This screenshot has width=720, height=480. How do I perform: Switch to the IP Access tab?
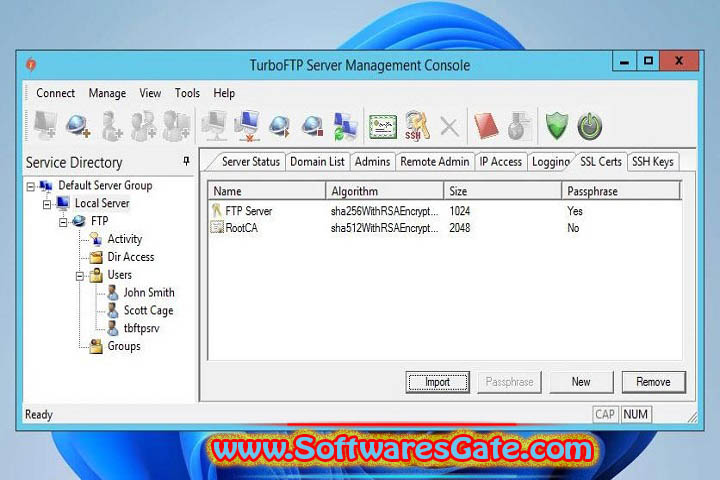pos(501,162)
